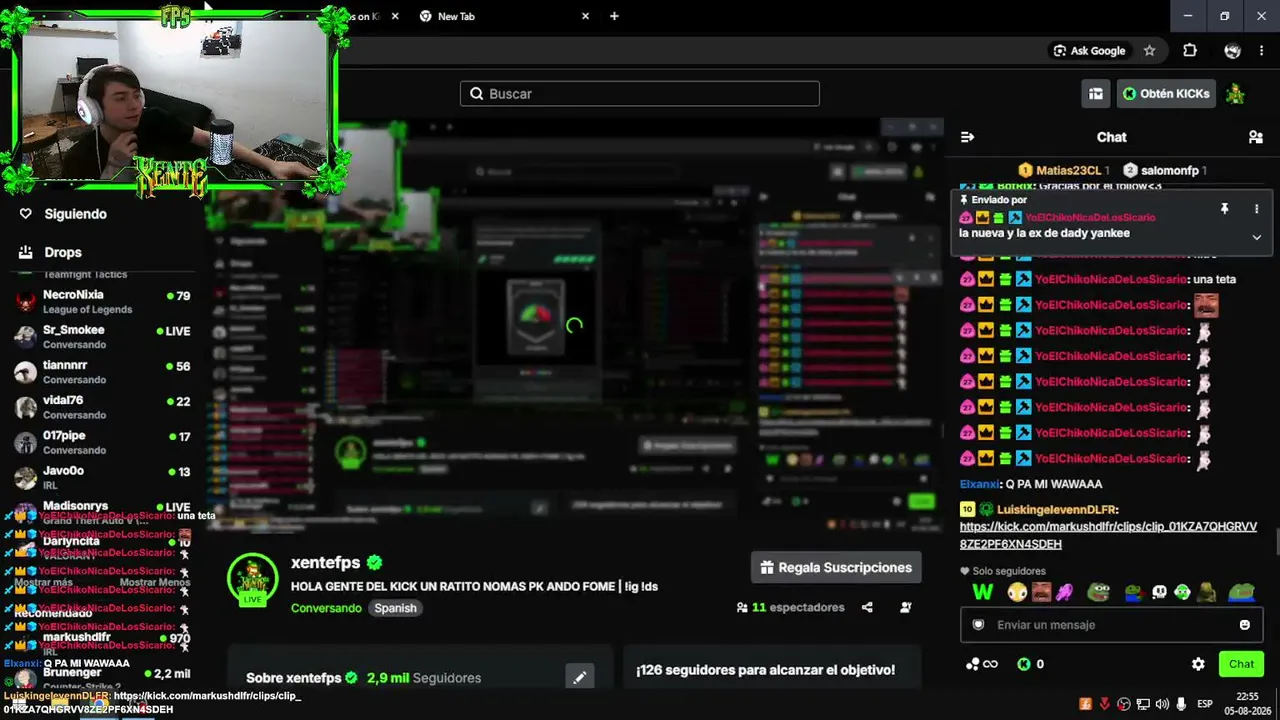The image size is (1280, 720).
Task: Open the user avatar menu on Kick
Action: click(1236, 94)
